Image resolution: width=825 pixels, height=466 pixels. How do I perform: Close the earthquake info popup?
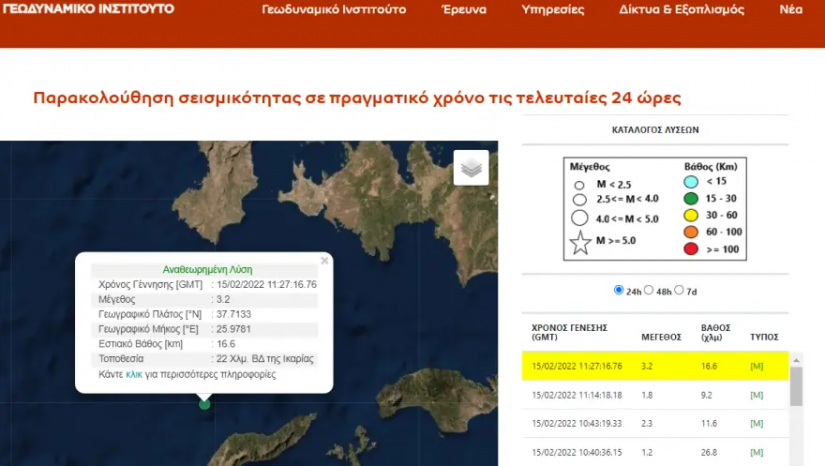[x=324, y=261]
